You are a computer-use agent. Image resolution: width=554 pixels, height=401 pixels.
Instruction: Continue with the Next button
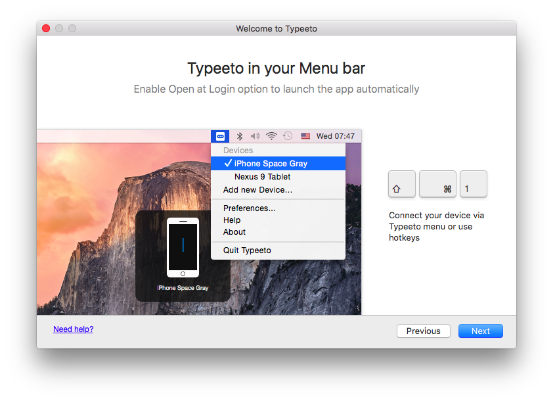click(481, 331)
